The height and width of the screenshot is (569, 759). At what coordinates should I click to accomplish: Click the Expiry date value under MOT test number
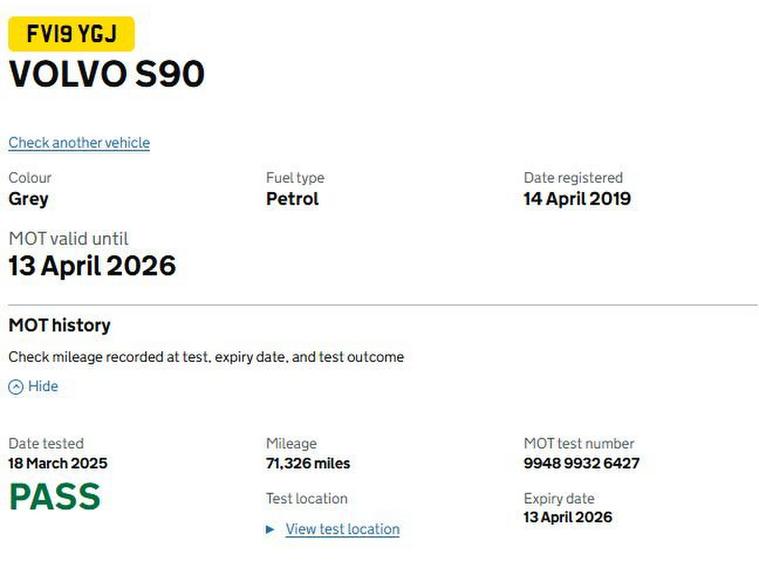click(x=568, y=518)
